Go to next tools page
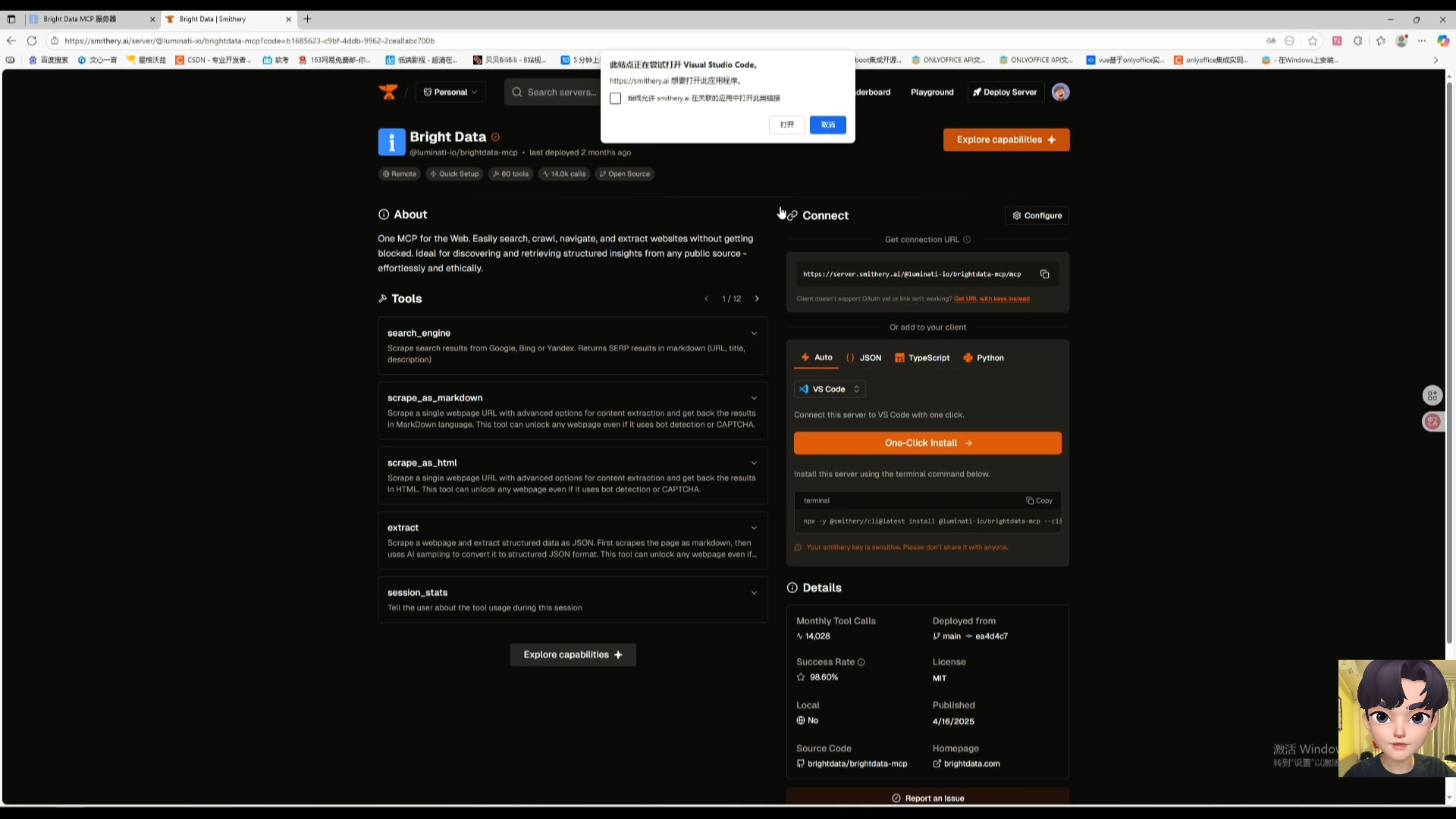1456x819 pixels. (x=757, y=299)
